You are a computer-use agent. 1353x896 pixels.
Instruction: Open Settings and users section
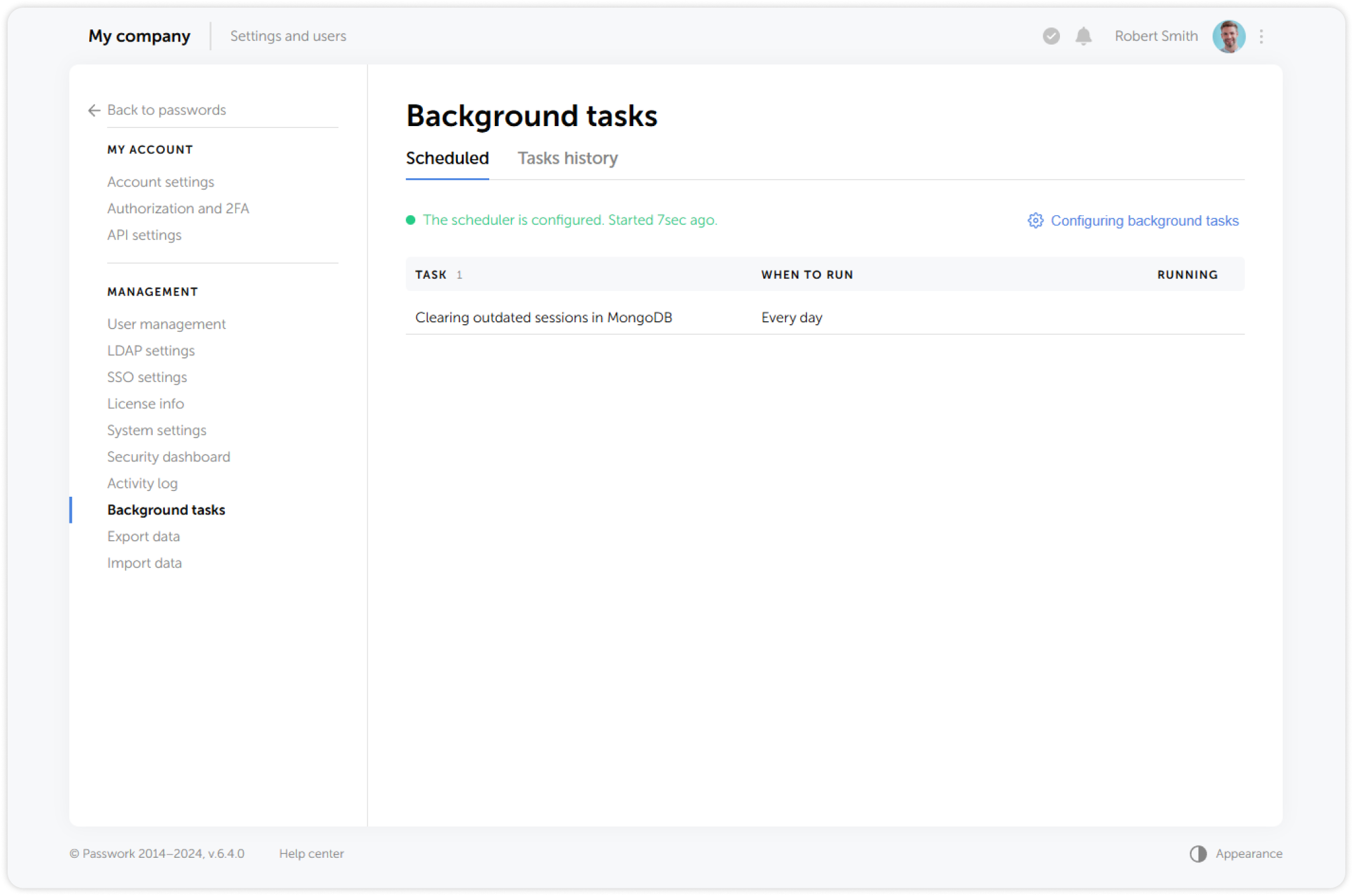coord(288,36)
